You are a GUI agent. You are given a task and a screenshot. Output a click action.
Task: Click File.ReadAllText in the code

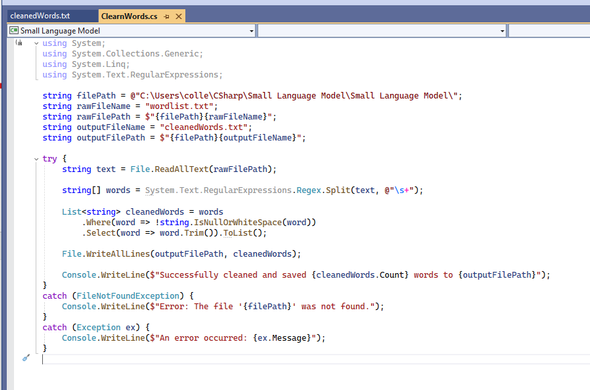click(169, 169)
